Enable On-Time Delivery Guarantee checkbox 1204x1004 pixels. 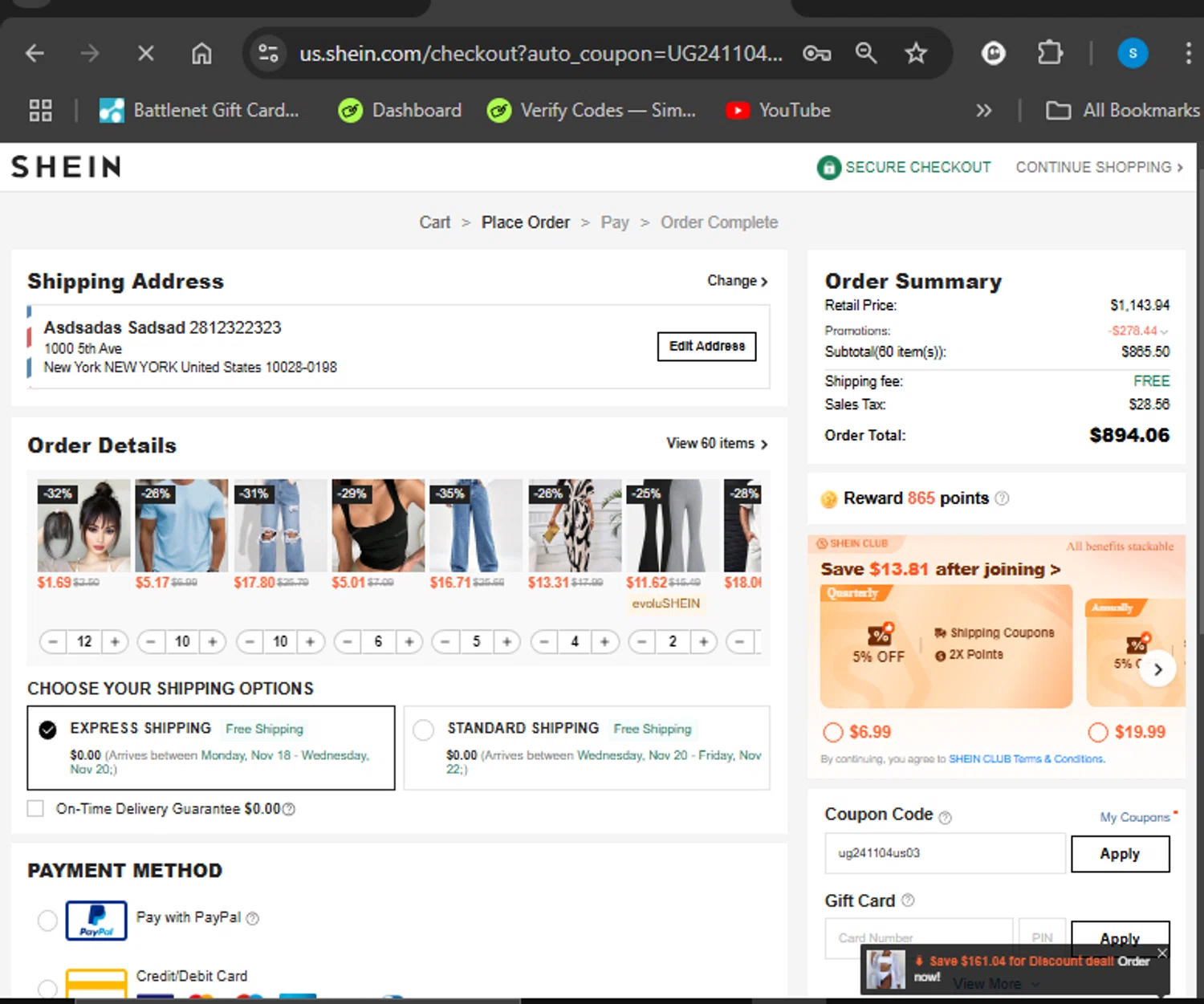click(x=35, y=808)
